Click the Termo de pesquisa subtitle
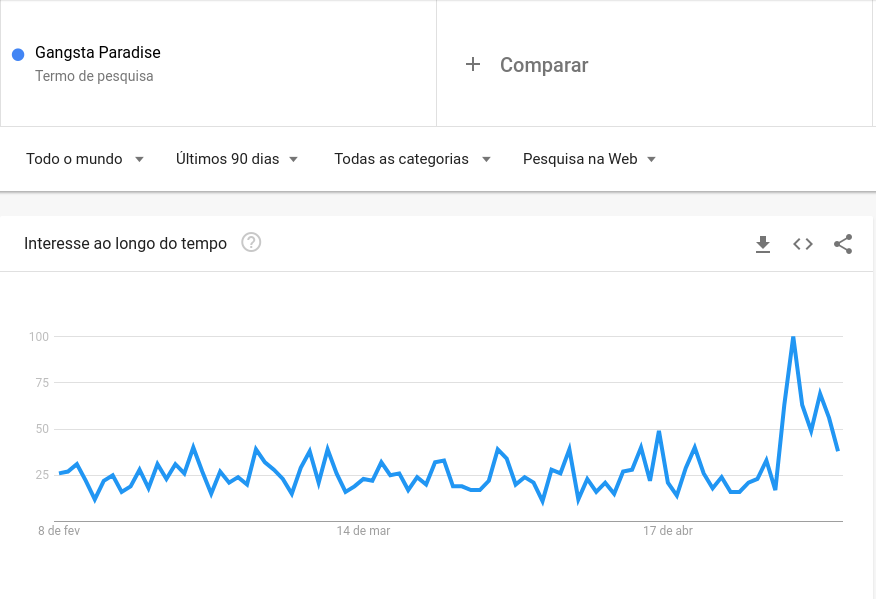The image size is (876, 599). pyautogui.click(x=94, y=76)
